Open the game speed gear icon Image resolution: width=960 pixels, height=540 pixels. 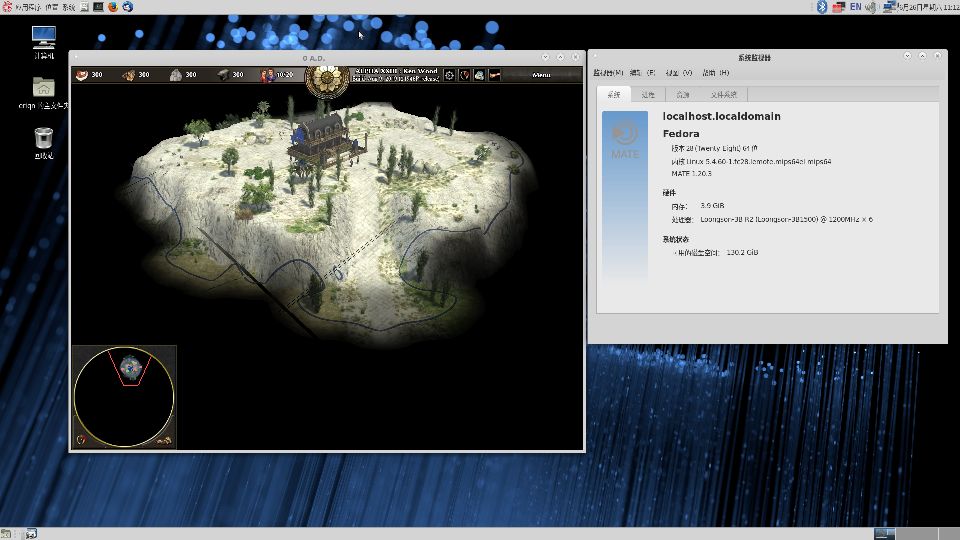click(449, 75)
